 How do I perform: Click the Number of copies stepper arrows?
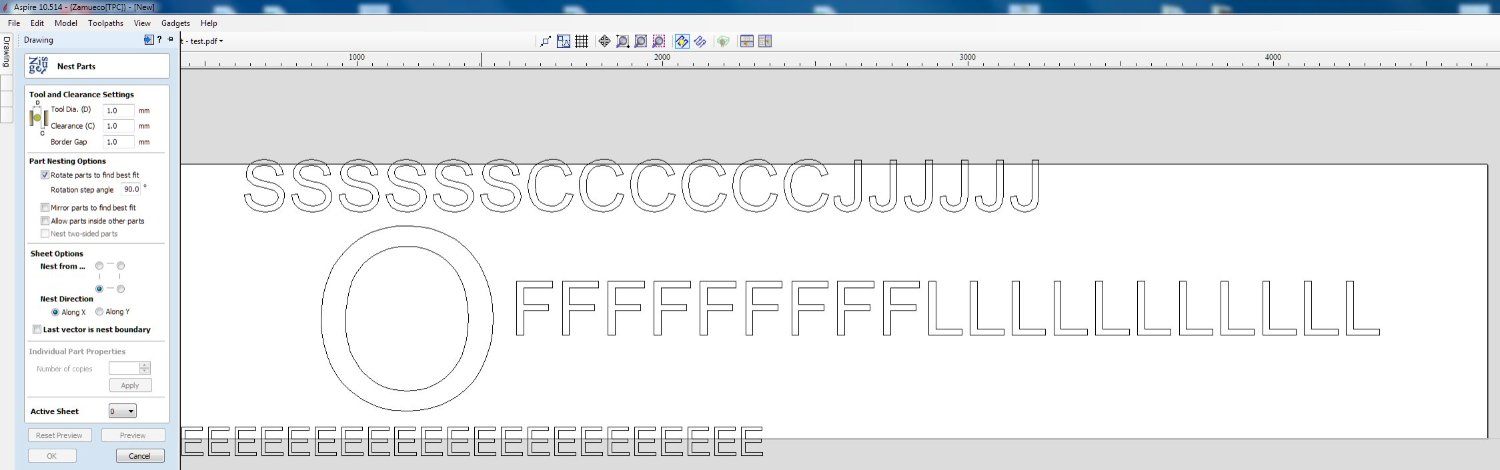tap(145, 368)
